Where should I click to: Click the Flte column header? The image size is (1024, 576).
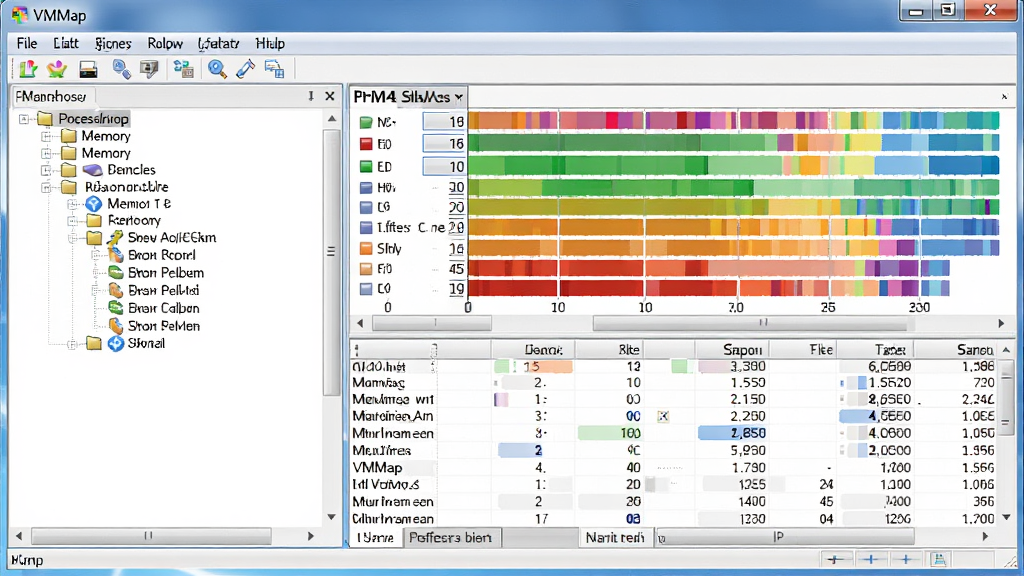pos(803,349)
